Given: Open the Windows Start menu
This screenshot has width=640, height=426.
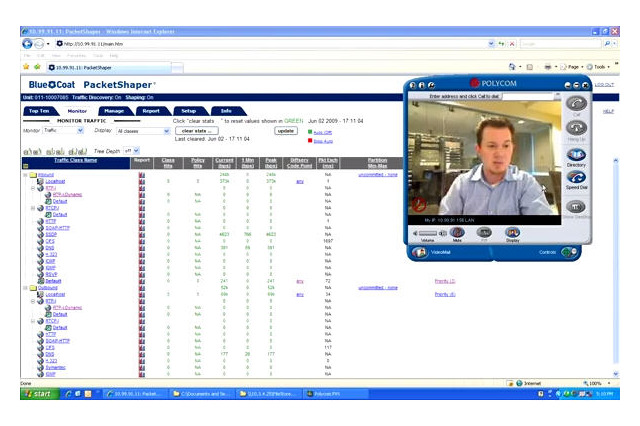Looking at the screenshot, I should tap(38, 394).
